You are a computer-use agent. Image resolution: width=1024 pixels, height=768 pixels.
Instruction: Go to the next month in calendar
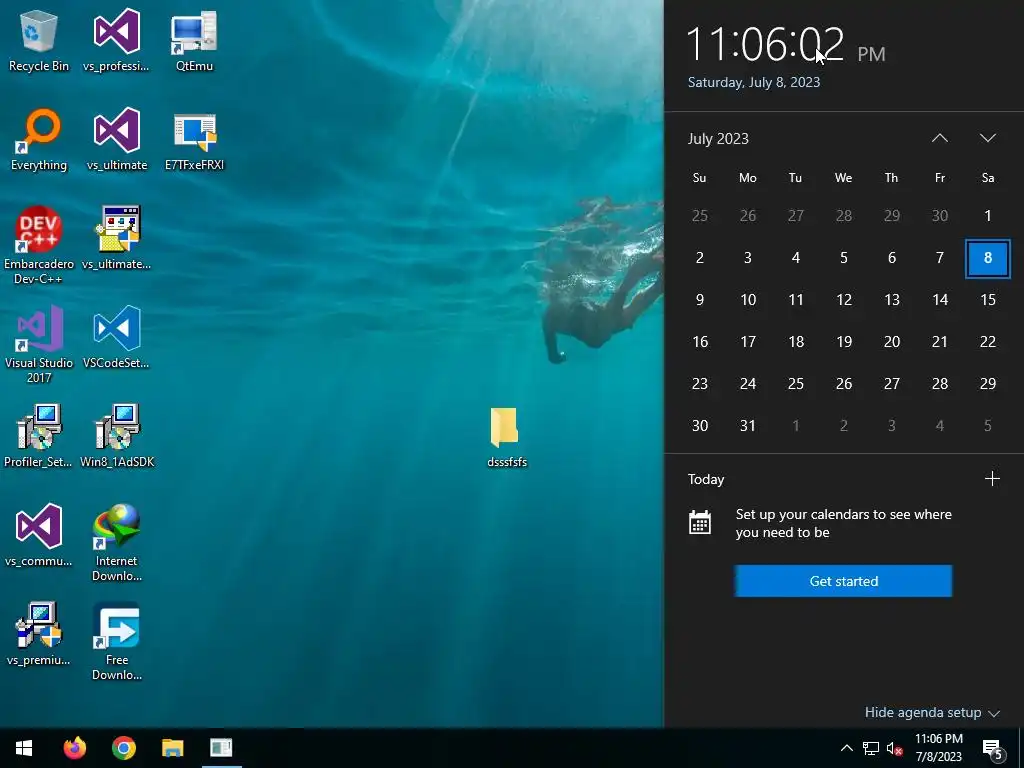click(x=987, y=138)
